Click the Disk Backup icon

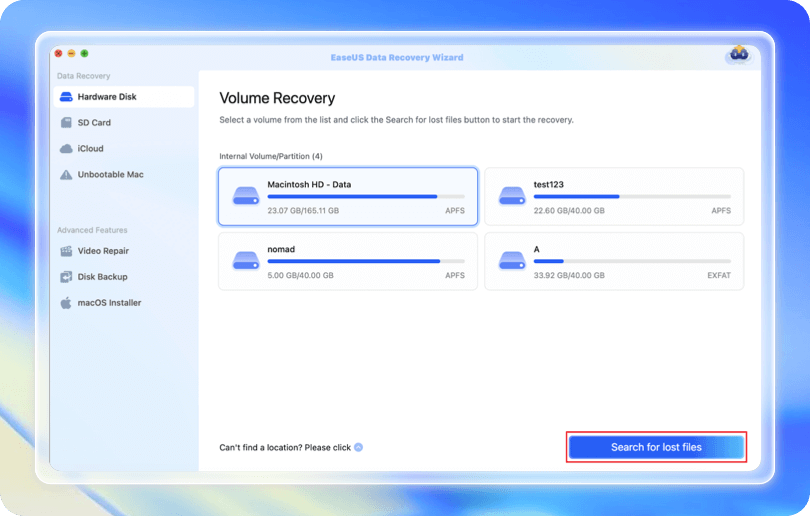[66, 277]
